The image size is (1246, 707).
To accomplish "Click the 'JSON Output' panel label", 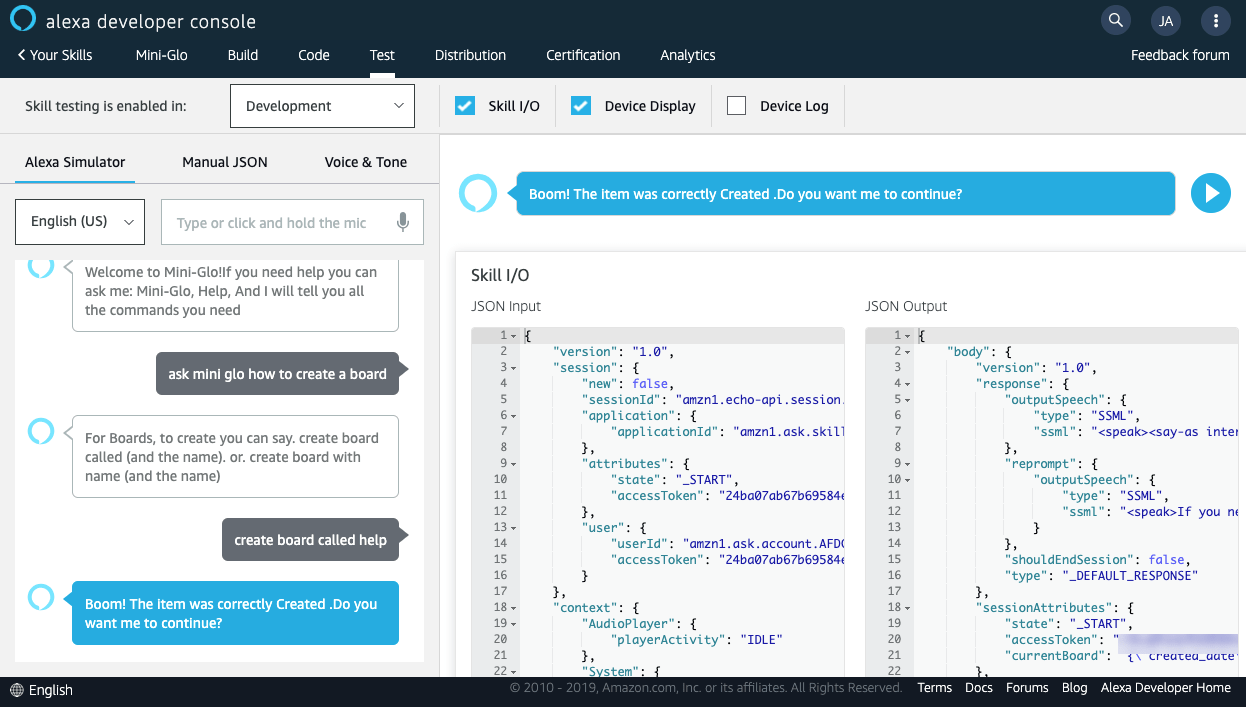I will click(x=906, y=306).
